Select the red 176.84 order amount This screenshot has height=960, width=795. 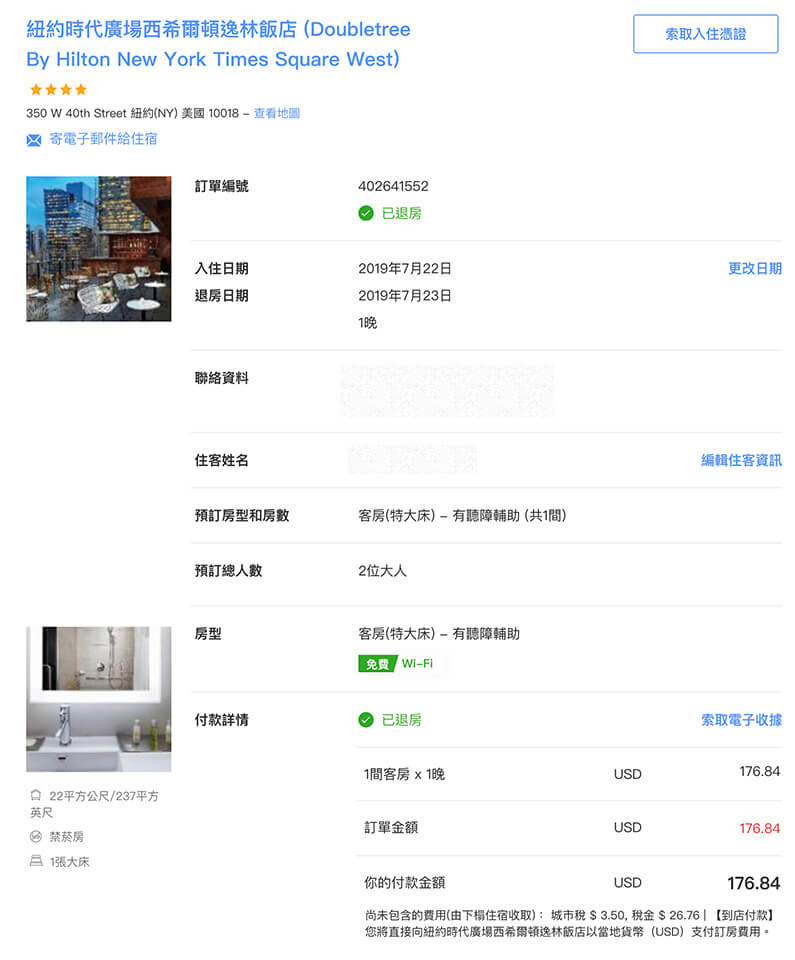pyautogui.click(x=759, y=828)
